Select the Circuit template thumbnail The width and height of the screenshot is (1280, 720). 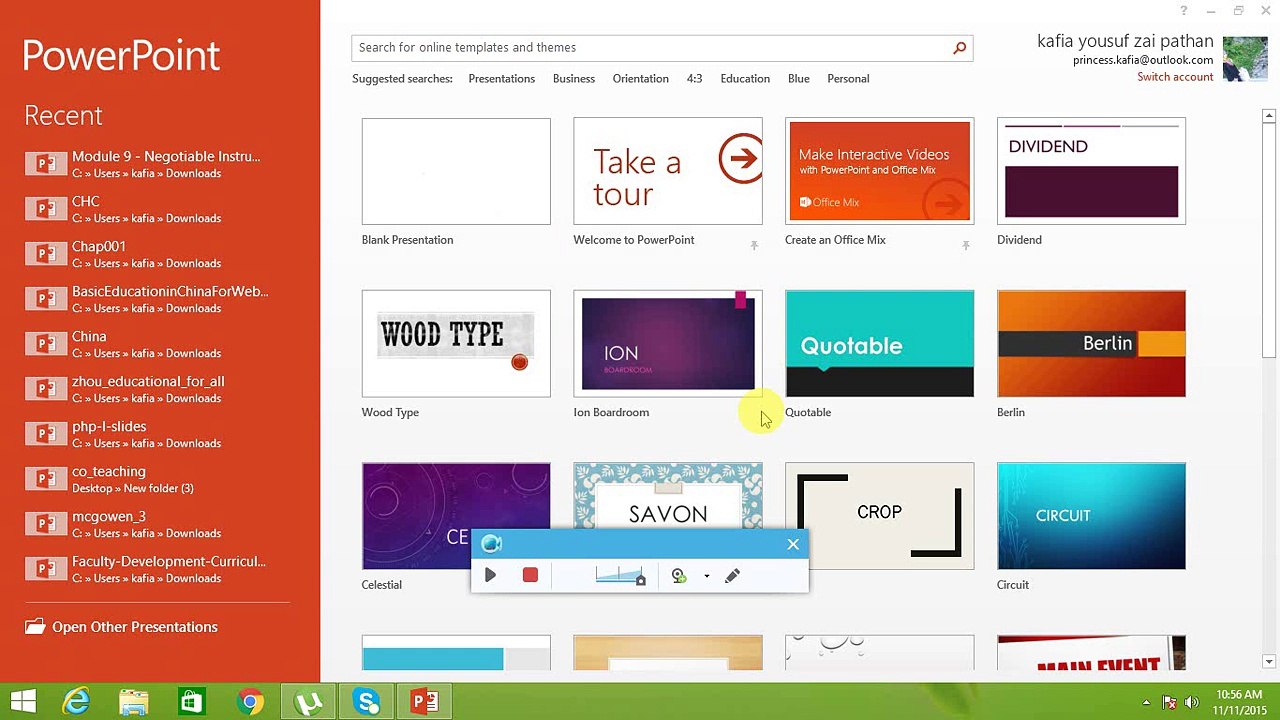pos(1091,516)
